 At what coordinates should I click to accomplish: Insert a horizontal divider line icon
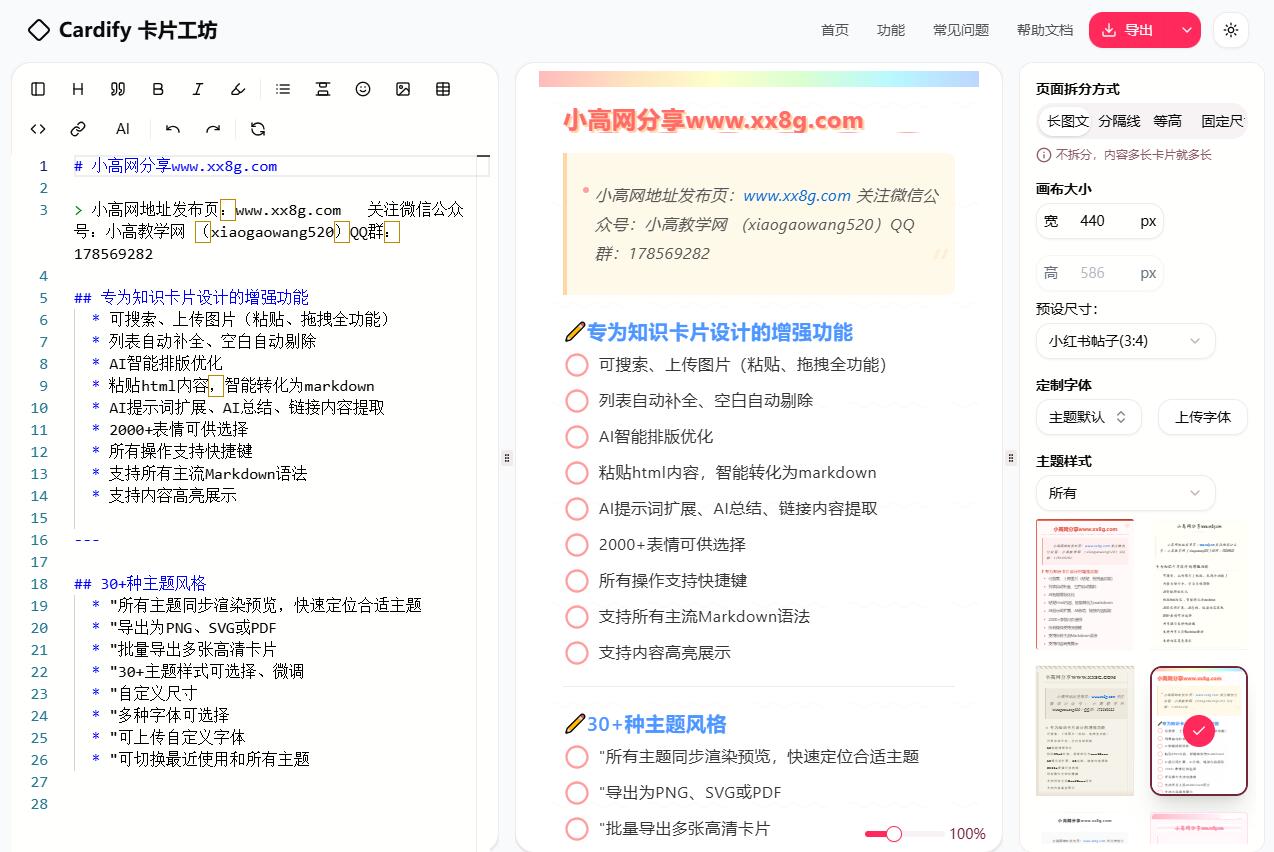323,89
